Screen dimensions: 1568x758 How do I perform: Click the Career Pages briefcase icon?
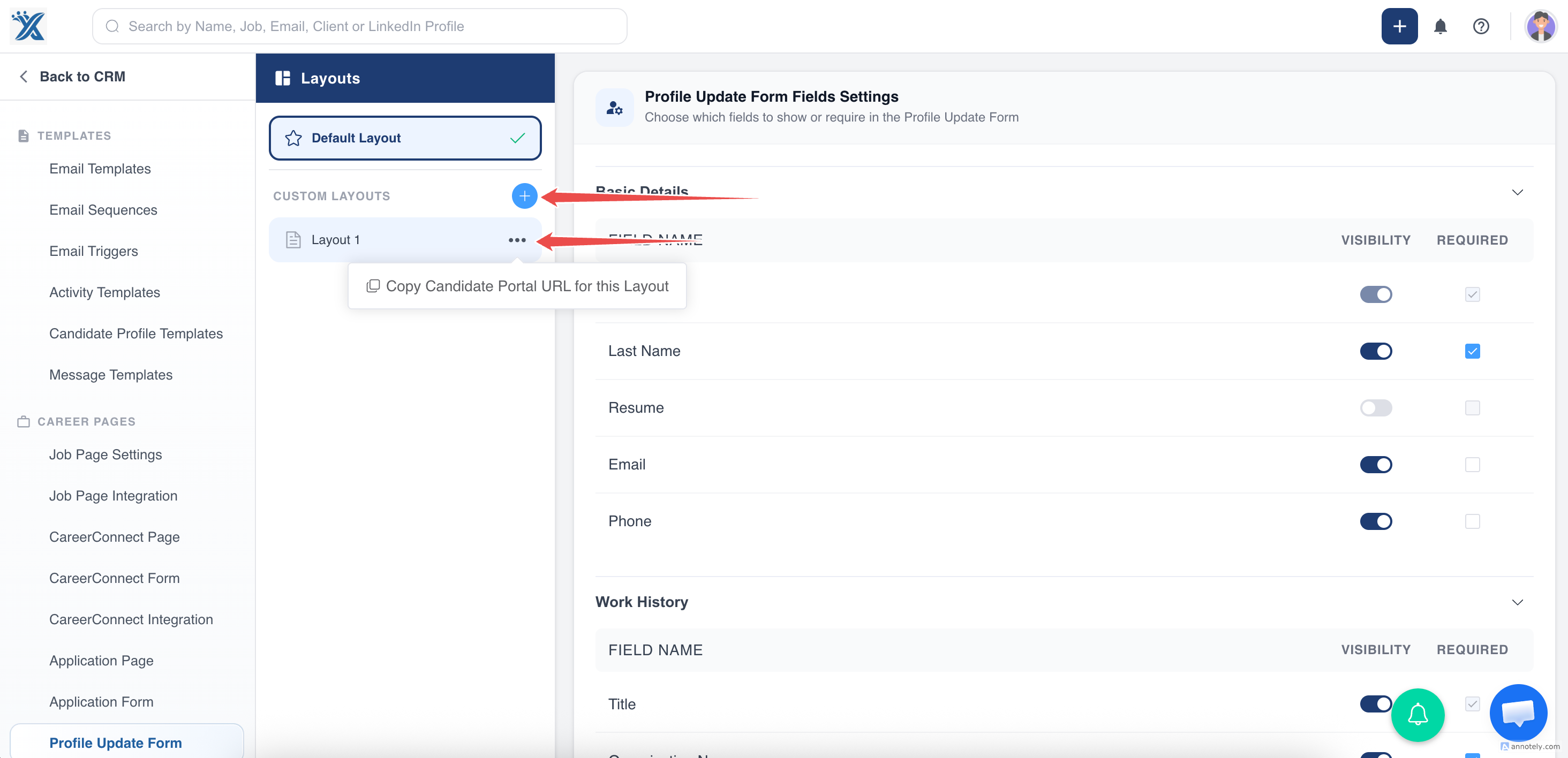(23, 422)
